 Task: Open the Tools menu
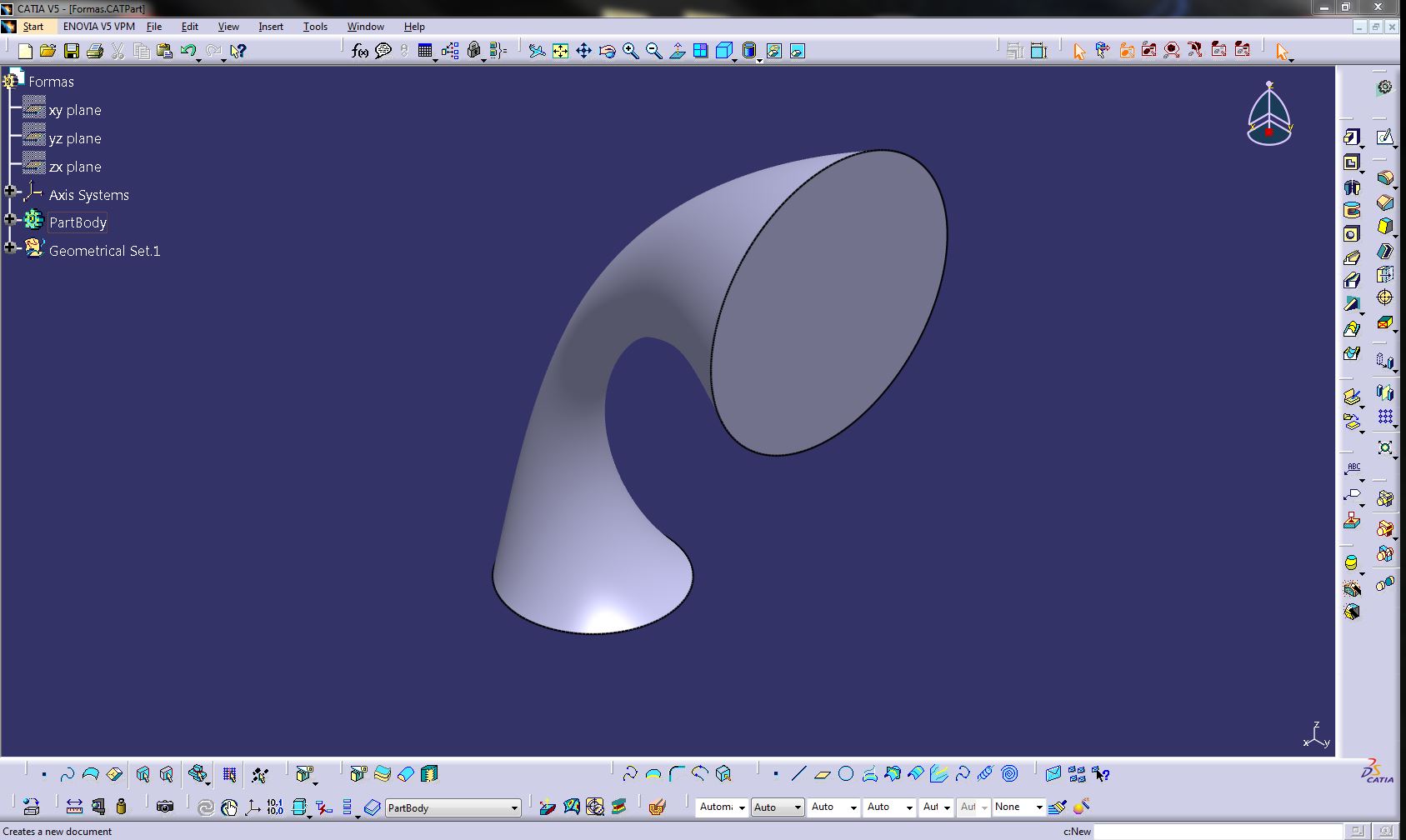315,27
